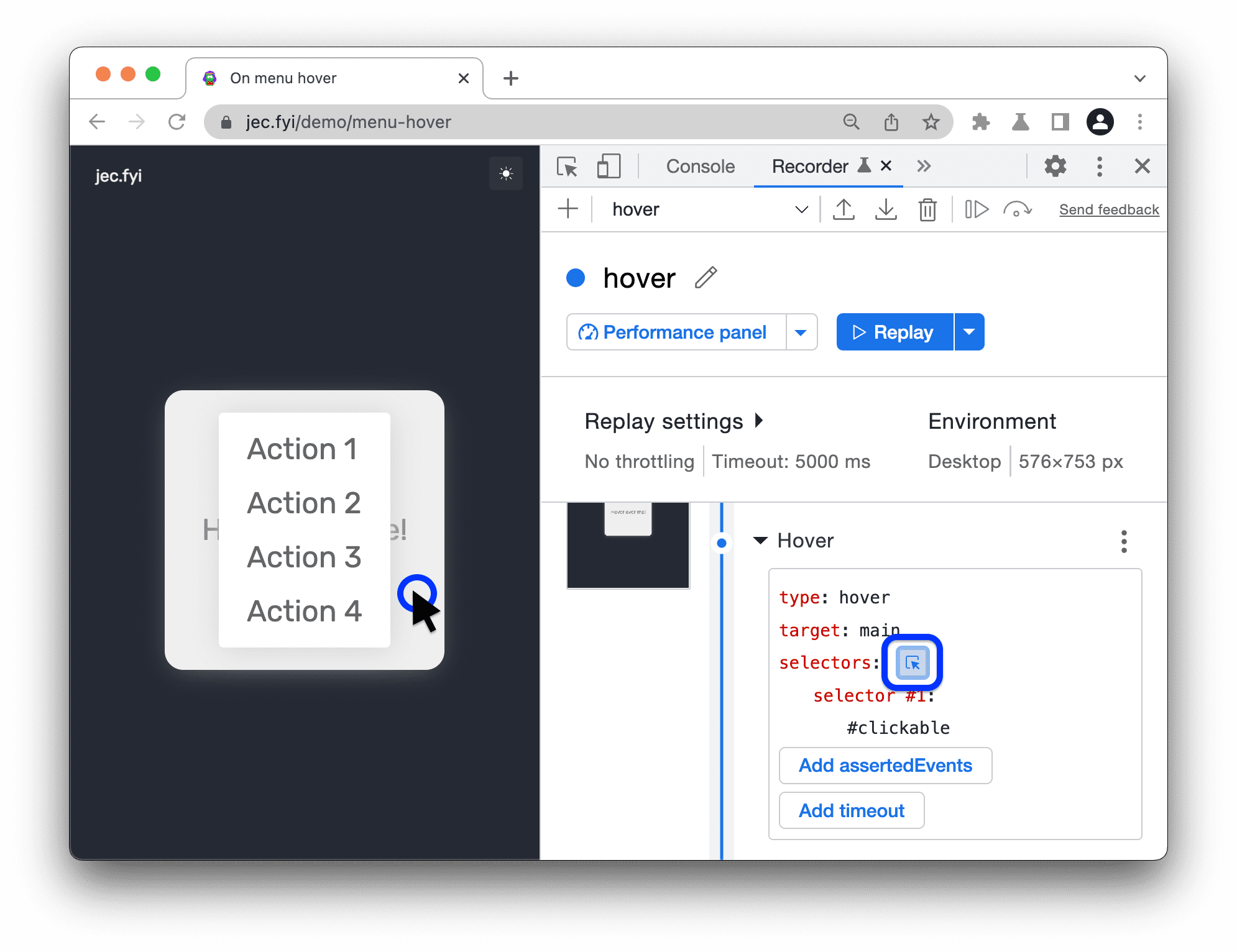
Task: Click the hover recording name dropdown
Action: 799,208
